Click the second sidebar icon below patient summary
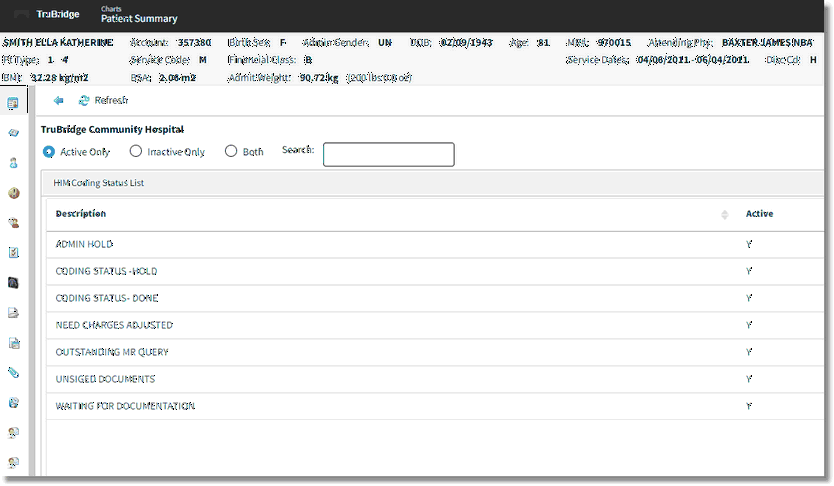 (13, 133)
